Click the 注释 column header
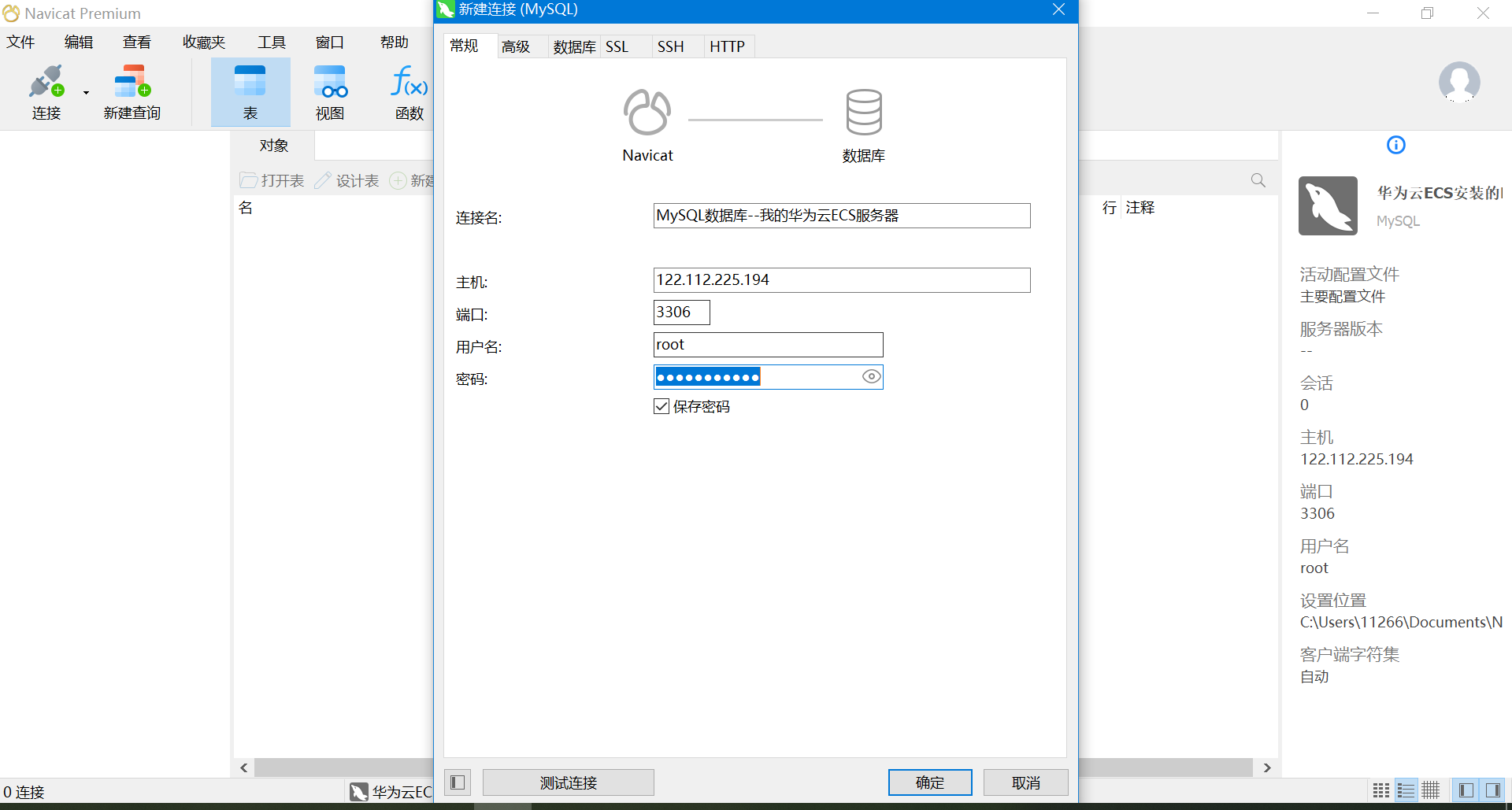The width and height of the screenshot is (1512, 810). pyautogui.click(x=1140, y=208)
